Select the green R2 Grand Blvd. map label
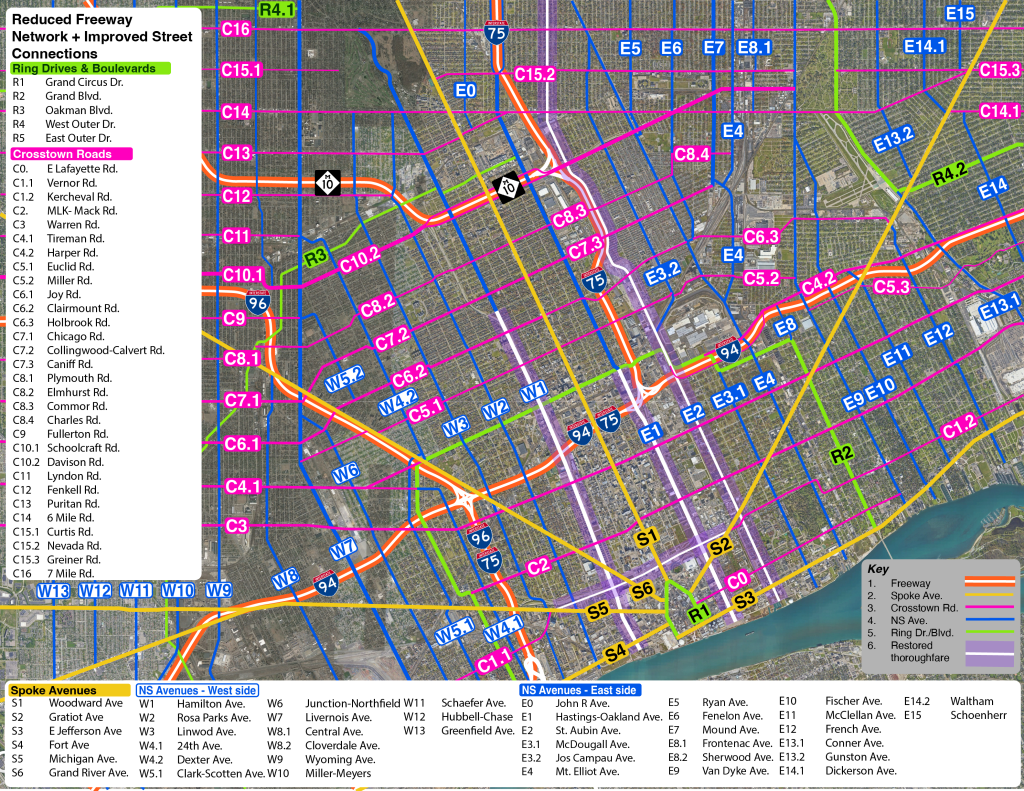The image size is (1024, 791). pyautogui.click(x=845, y=456)
